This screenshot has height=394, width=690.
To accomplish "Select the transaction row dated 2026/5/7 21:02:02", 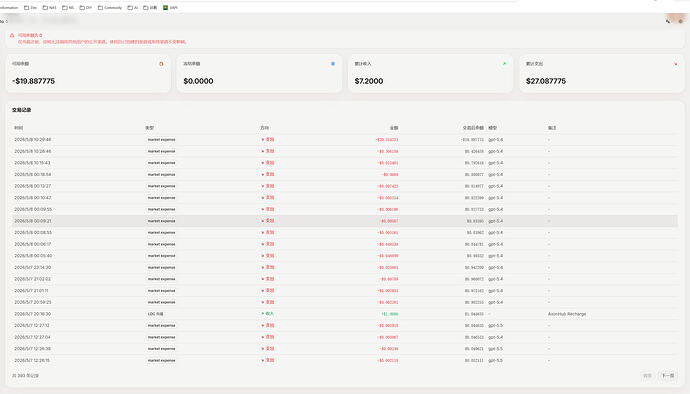I will [345, 279].
